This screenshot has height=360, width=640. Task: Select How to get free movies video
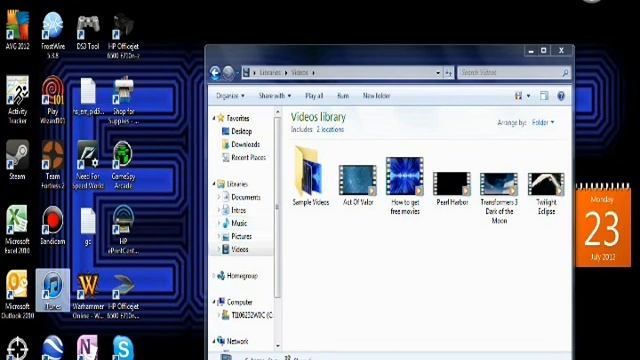tap(405, 186)
